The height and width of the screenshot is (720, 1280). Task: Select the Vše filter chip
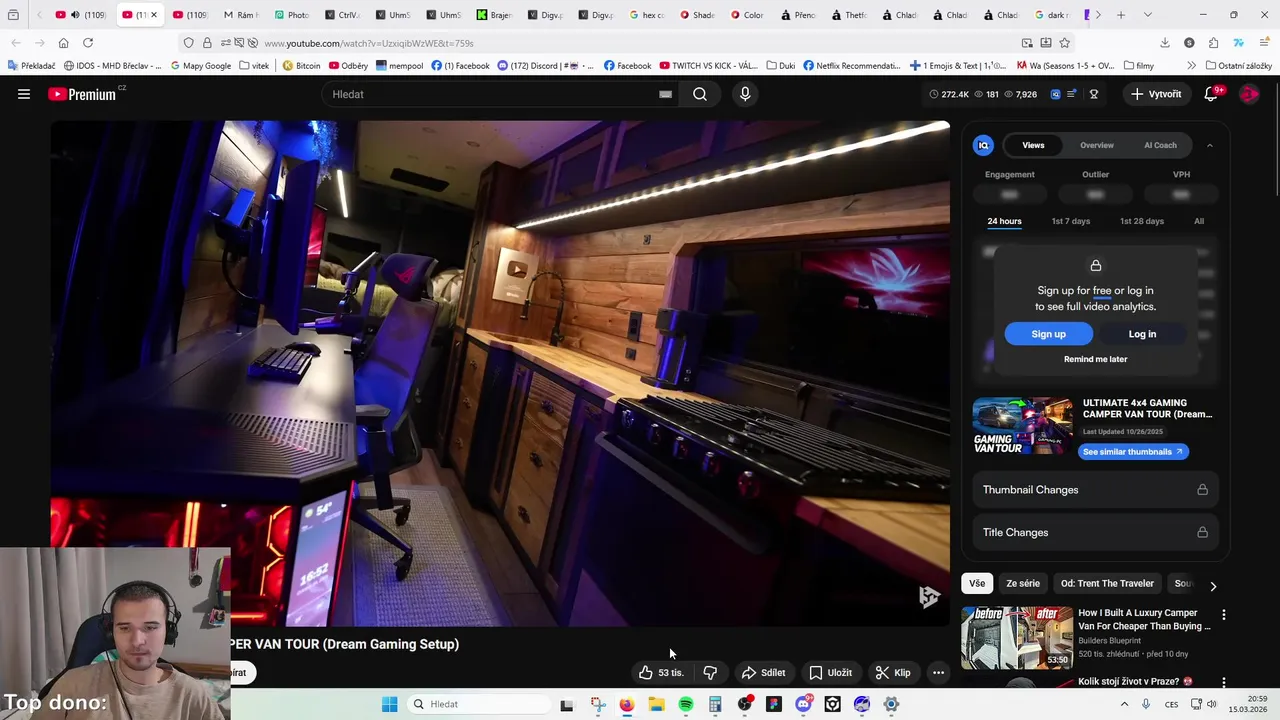977,583
